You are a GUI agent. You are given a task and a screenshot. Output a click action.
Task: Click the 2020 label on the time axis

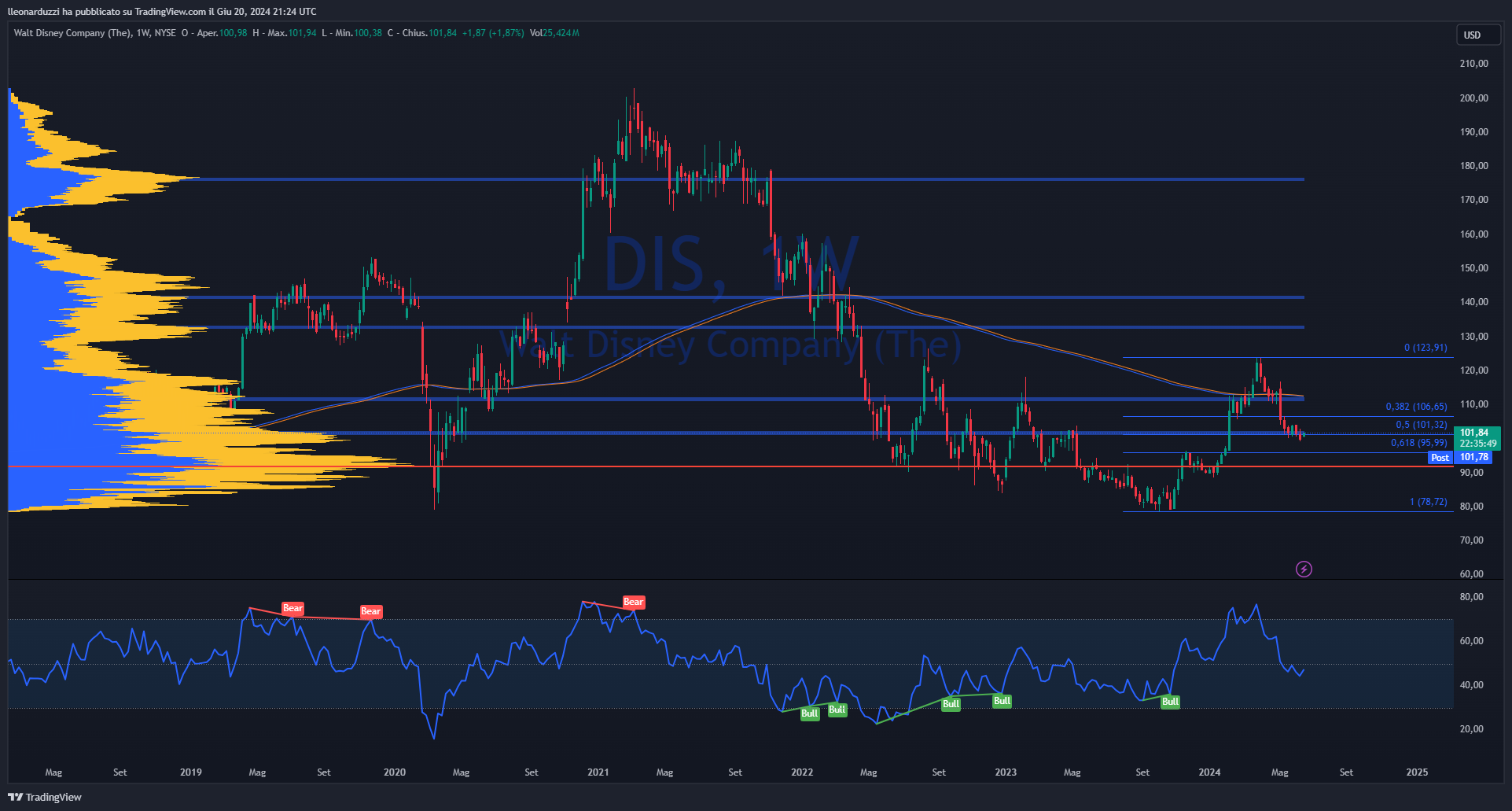395,772
